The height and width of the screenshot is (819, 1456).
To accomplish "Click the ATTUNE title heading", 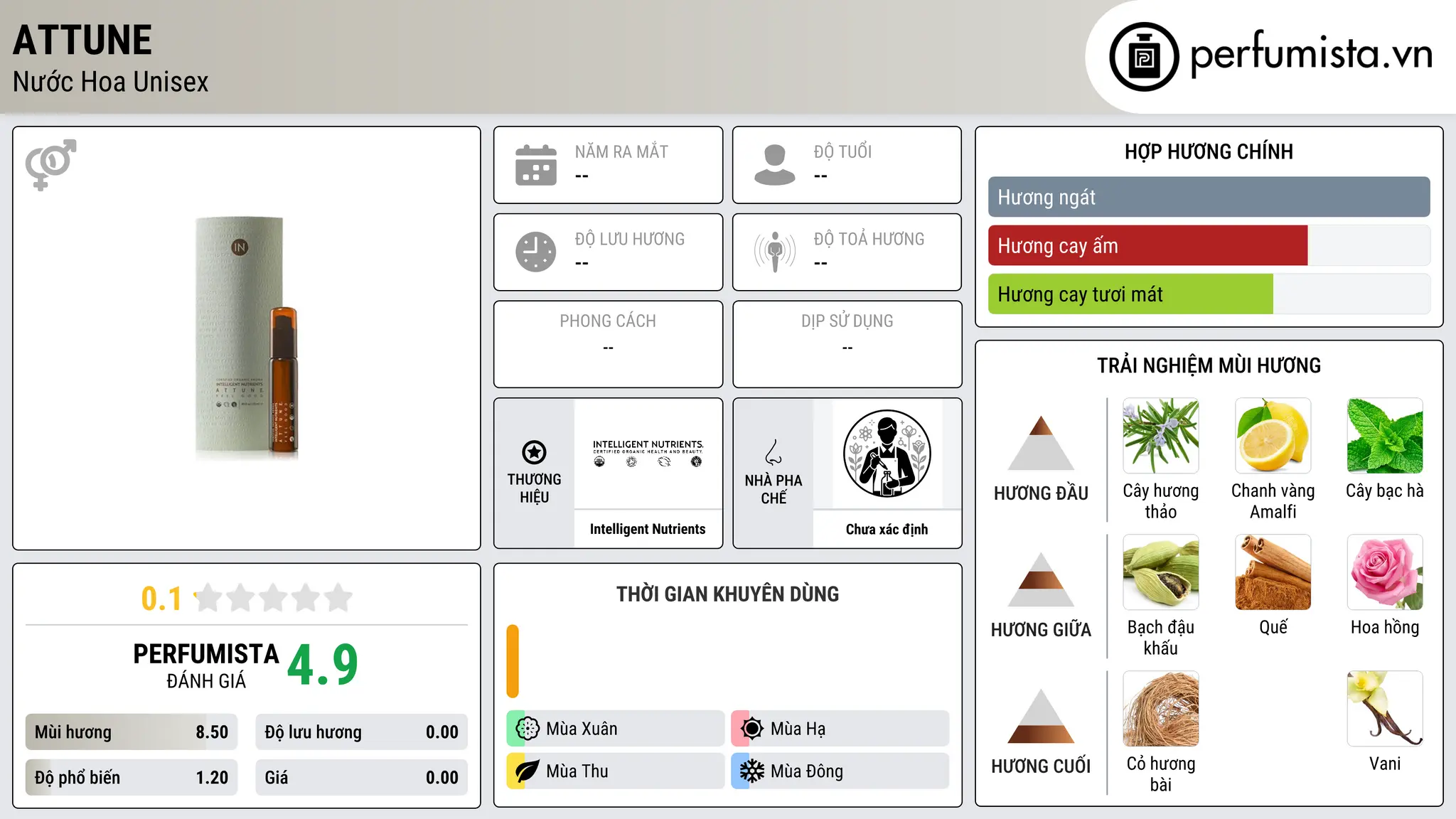I will (x=82, y=40).
